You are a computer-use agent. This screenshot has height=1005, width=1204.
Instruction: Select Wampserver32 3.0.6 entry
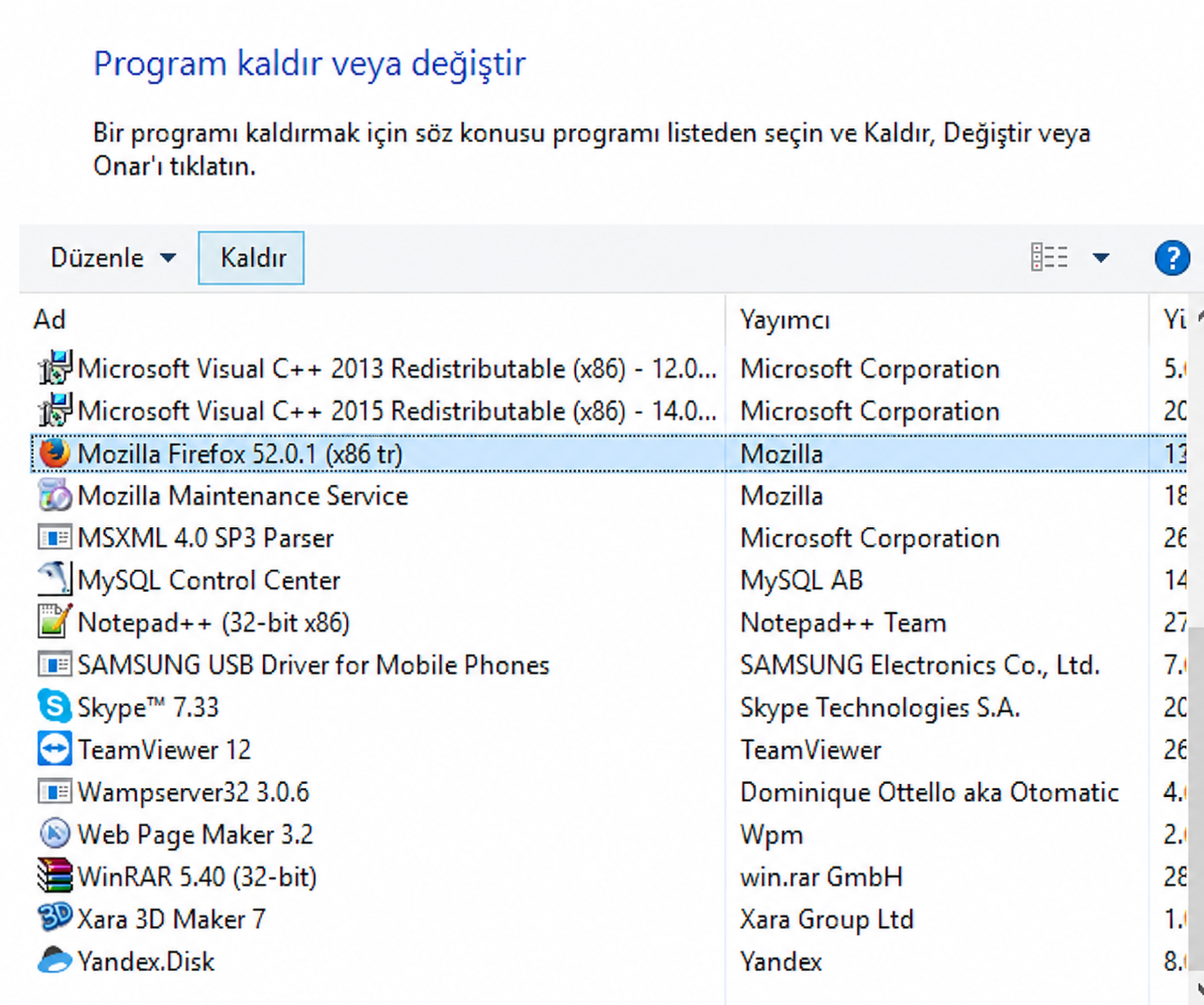coord(609,792)
